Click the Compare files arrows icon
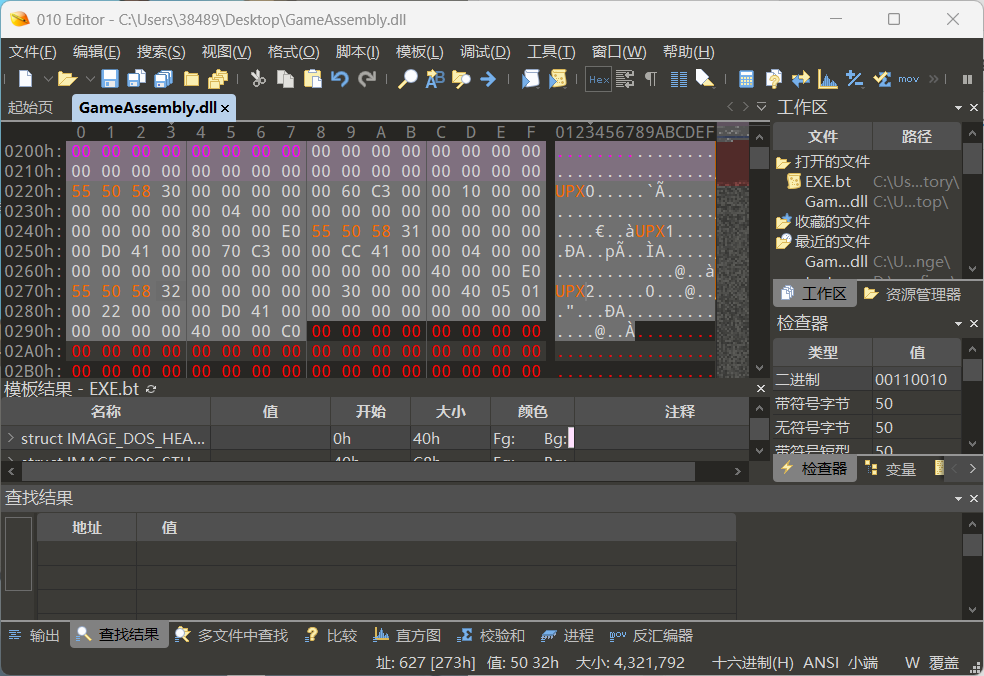The image size is (984, 676). [x=800, y=78]
